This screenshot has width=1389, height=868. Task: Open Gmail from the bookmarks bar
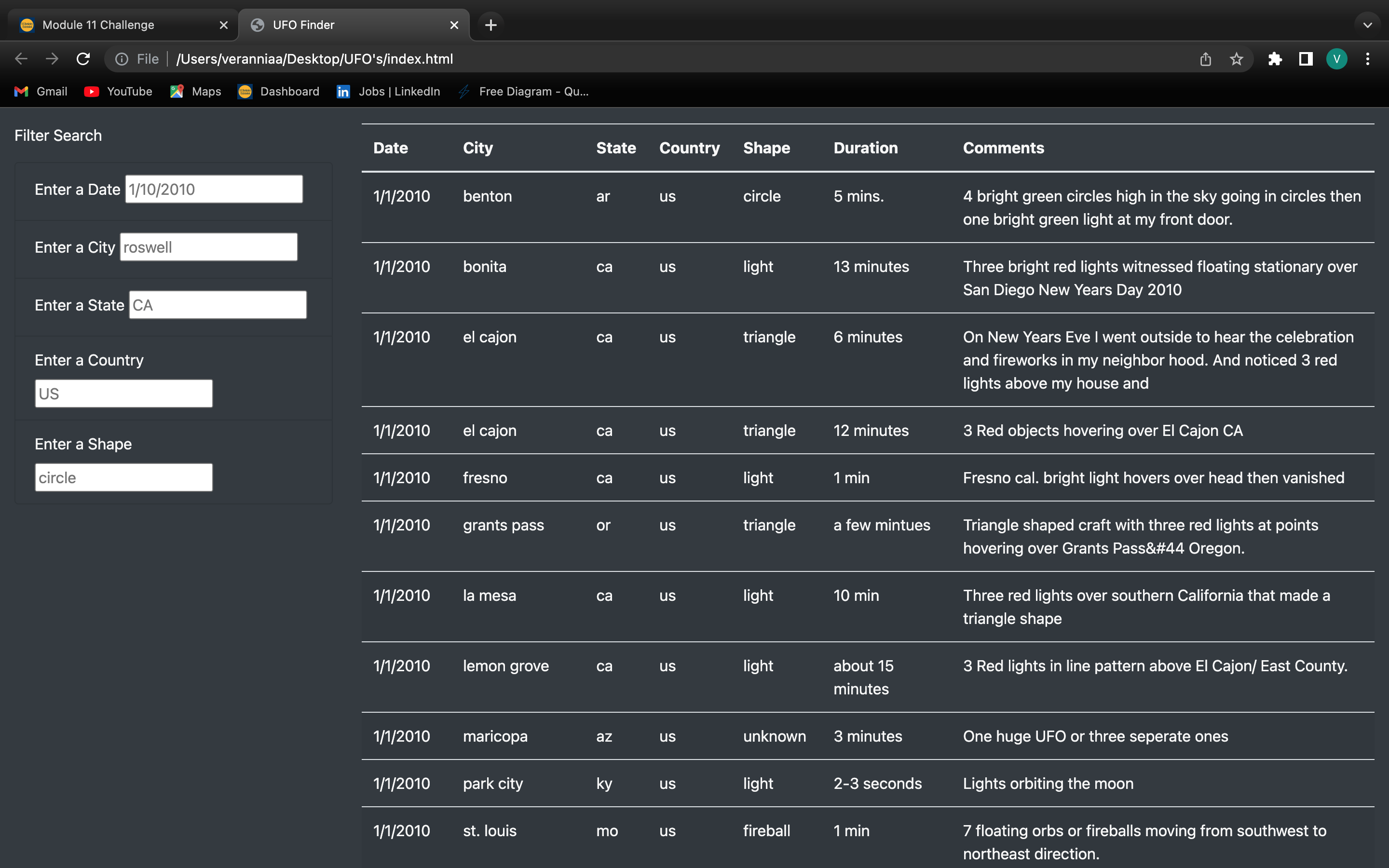click(40, 91)
